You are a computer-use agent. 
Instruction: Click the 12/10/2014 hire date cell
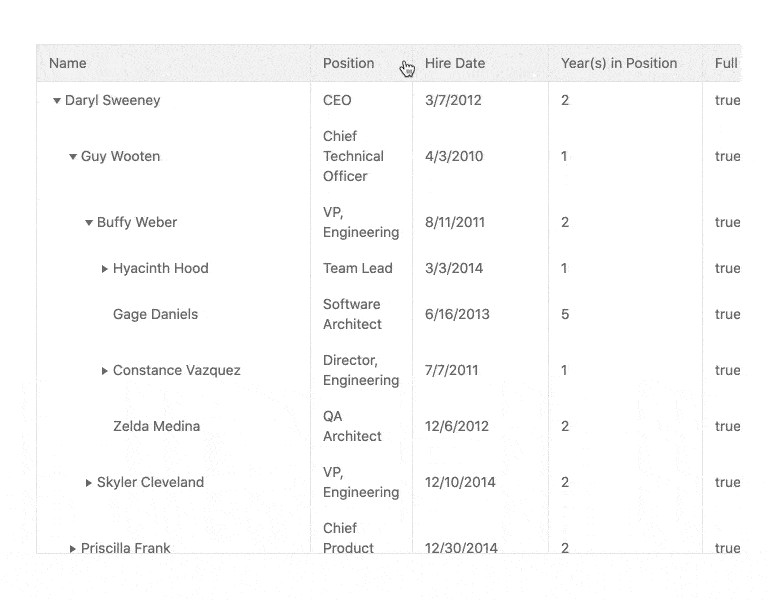pos(461,482)
